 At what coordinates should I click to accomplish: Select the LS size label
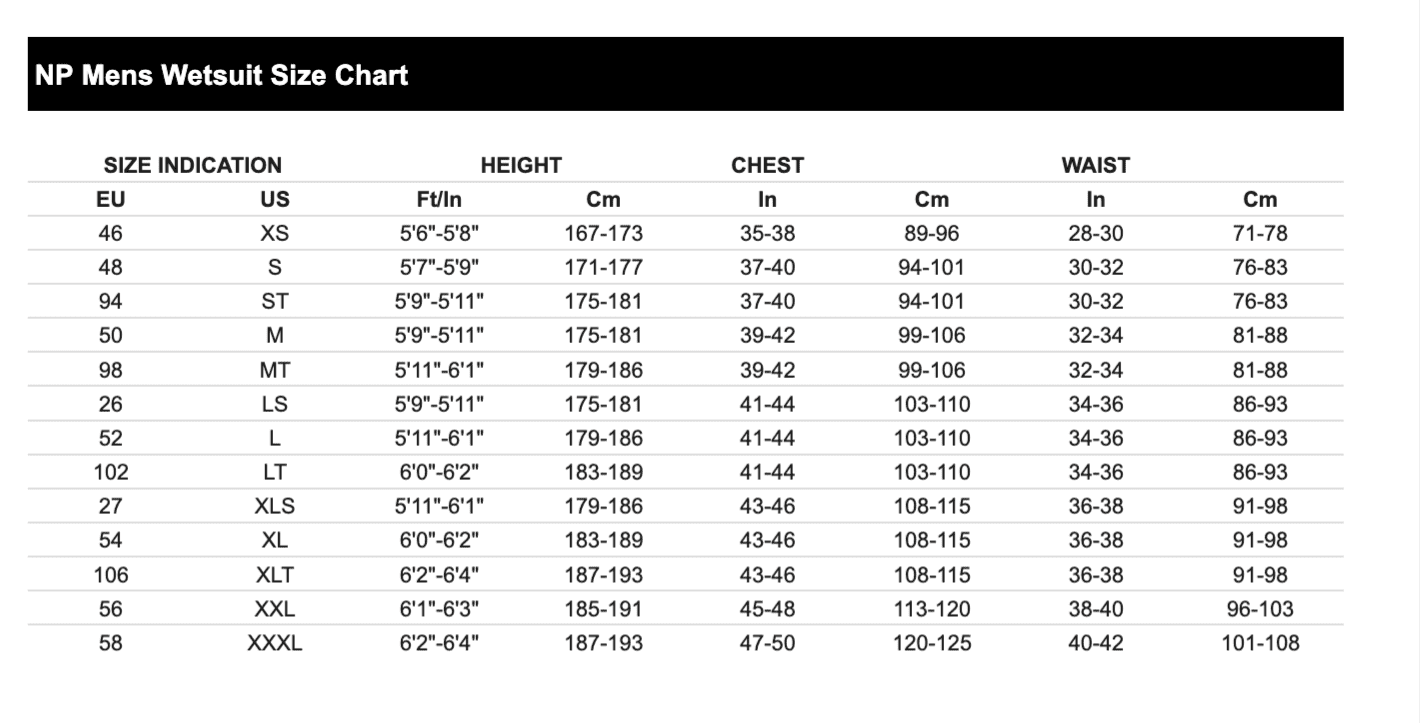click(x=274, y=404)
